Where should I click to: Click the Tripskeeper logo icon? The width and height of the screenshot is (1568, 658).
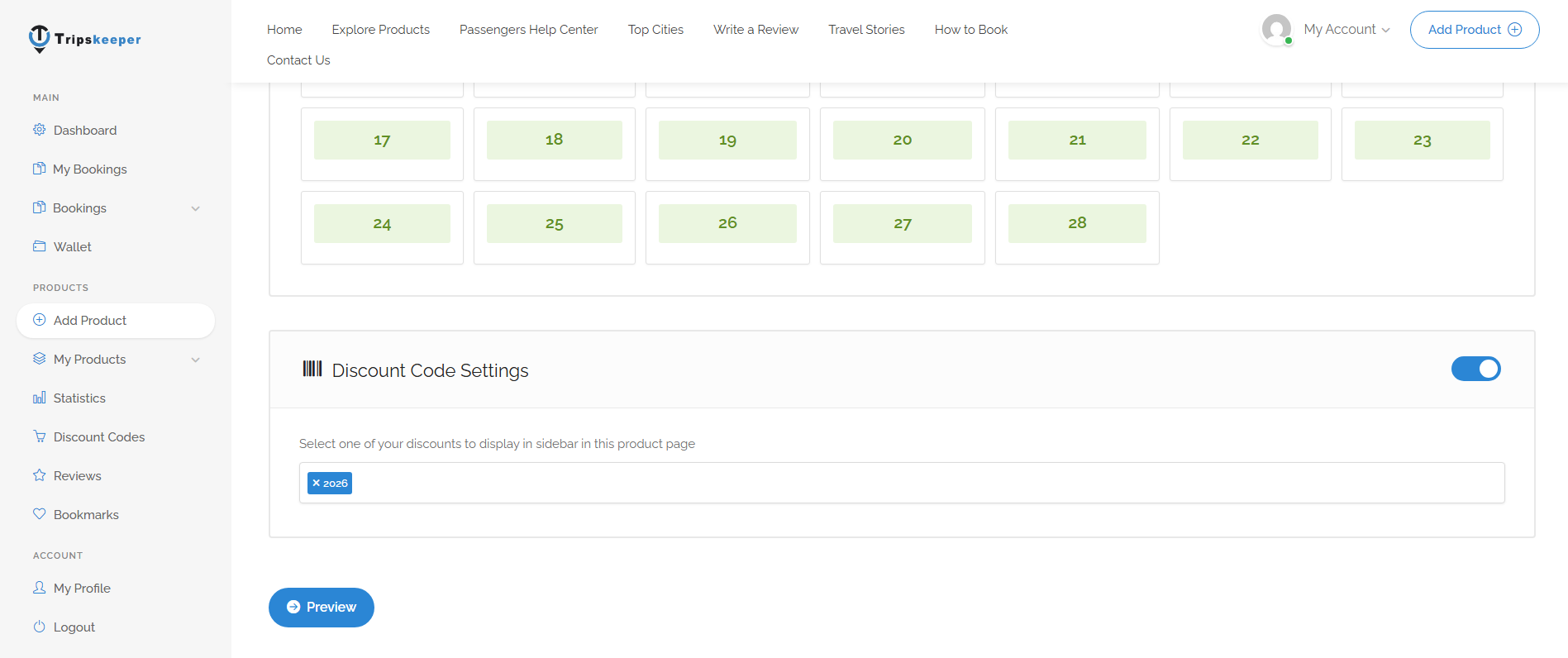[39, 38]
